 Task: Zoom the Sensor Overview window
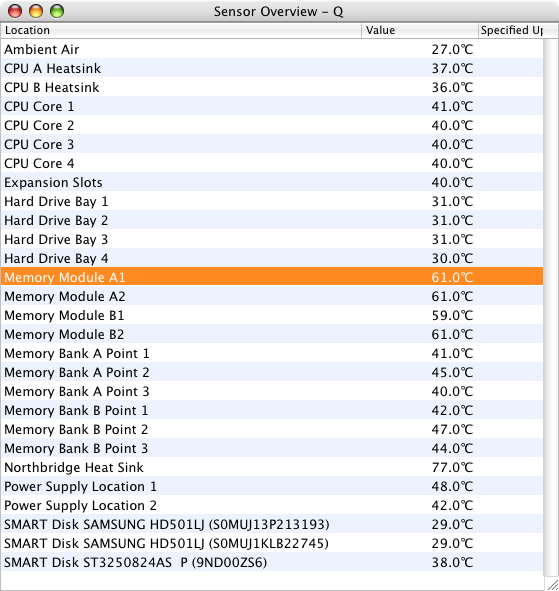(x=57, y=11)
